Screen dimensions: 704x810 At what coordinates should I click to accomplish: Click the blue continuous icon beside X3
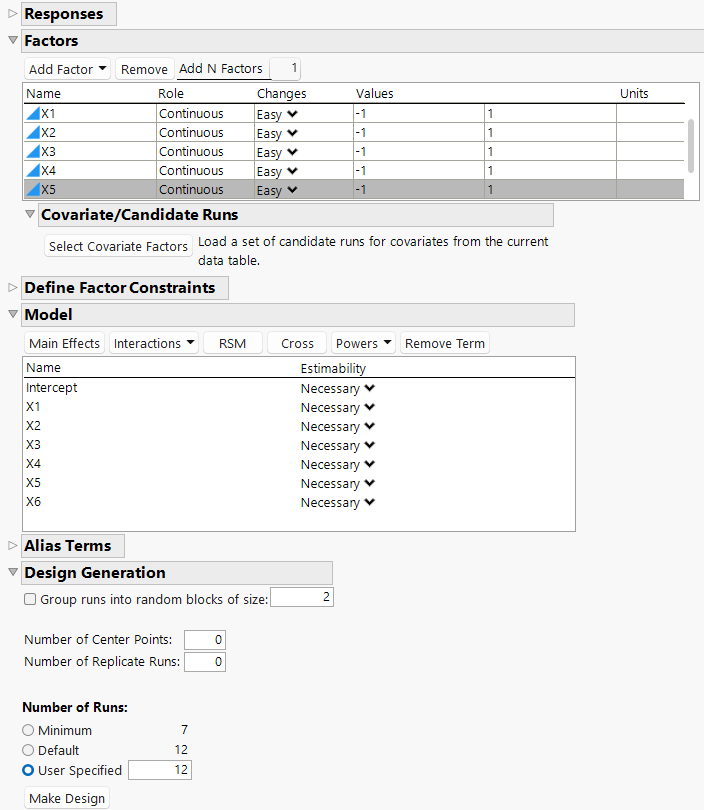(32, 152)
